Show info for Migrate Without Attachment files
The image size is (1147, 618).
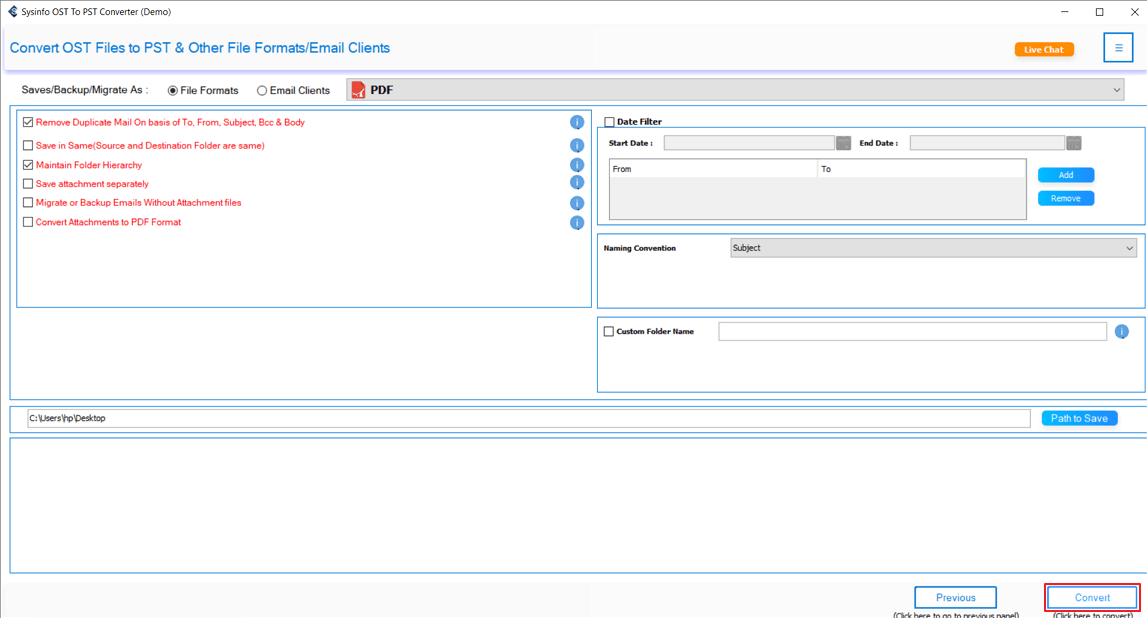pyautogui.click(x=576, y=203)
